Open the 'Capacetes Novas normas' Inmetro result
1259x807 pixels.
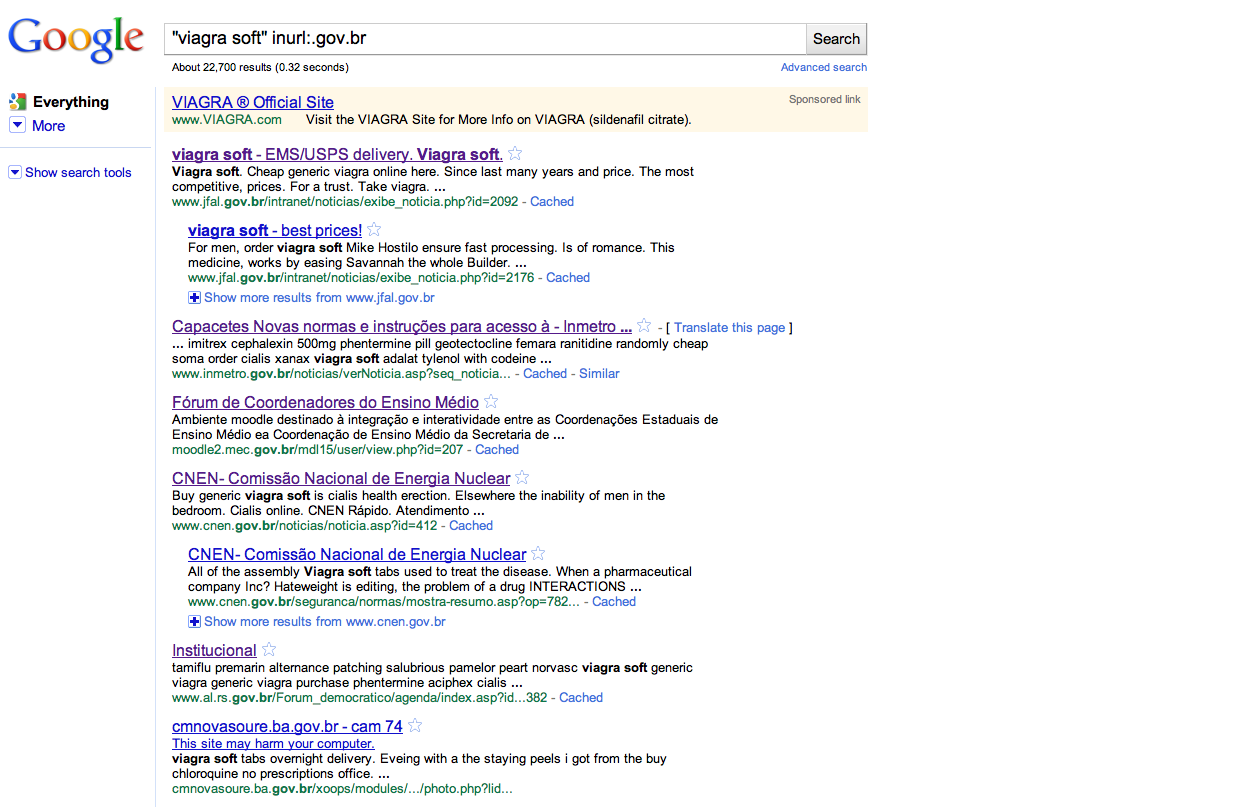(402, 326)
